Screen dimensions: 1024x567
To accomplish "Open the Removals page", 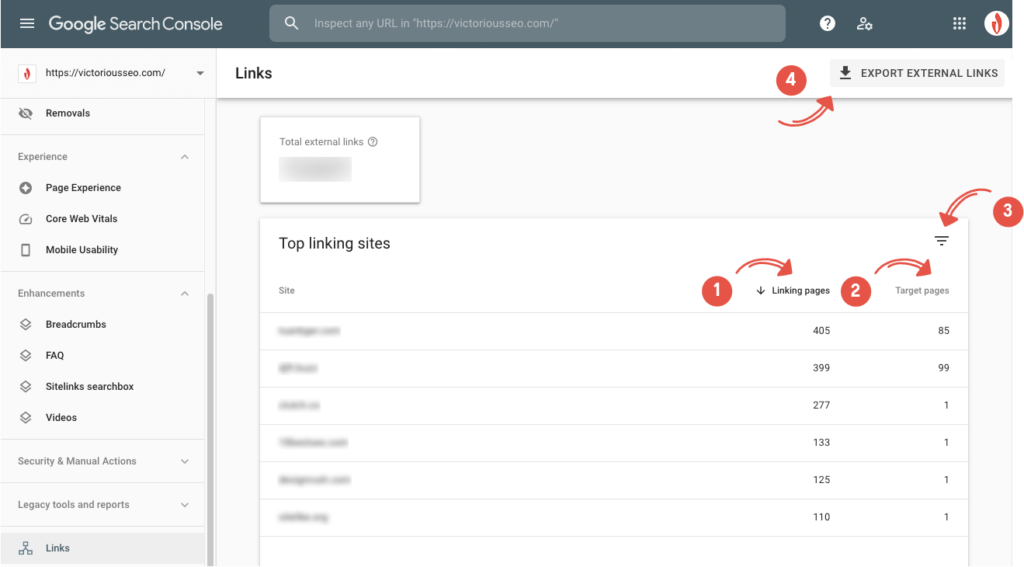I will [67, 113].
